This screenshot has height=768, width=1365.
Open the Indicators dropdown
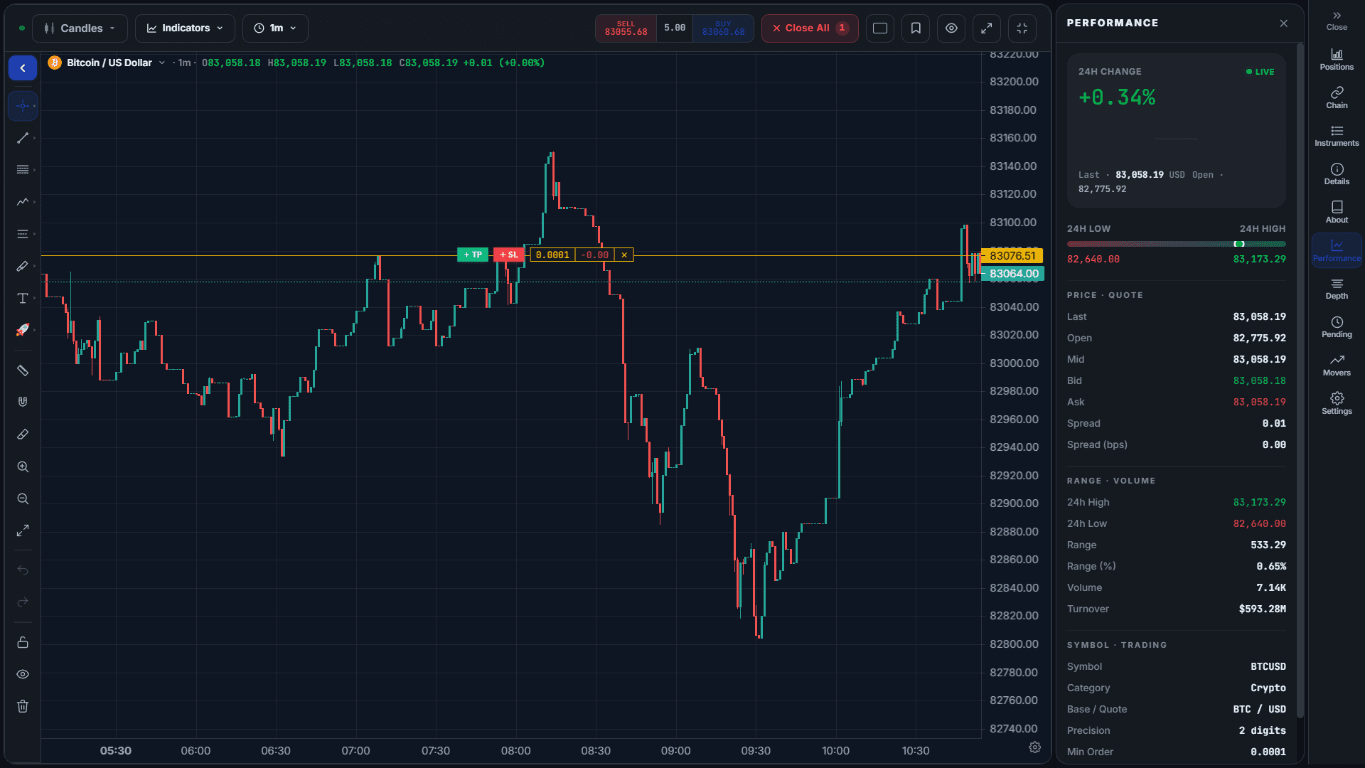[185, 28]
